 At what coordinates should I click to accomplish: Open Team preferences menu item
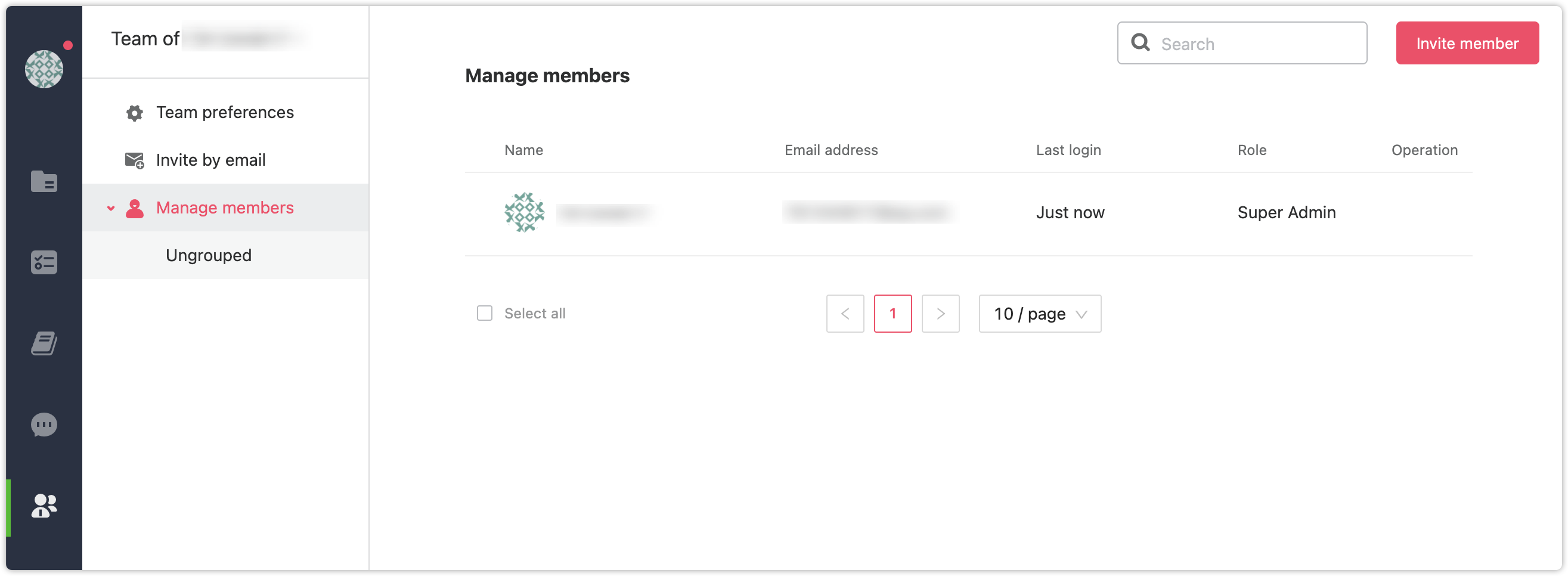click(x=225, y=113)
